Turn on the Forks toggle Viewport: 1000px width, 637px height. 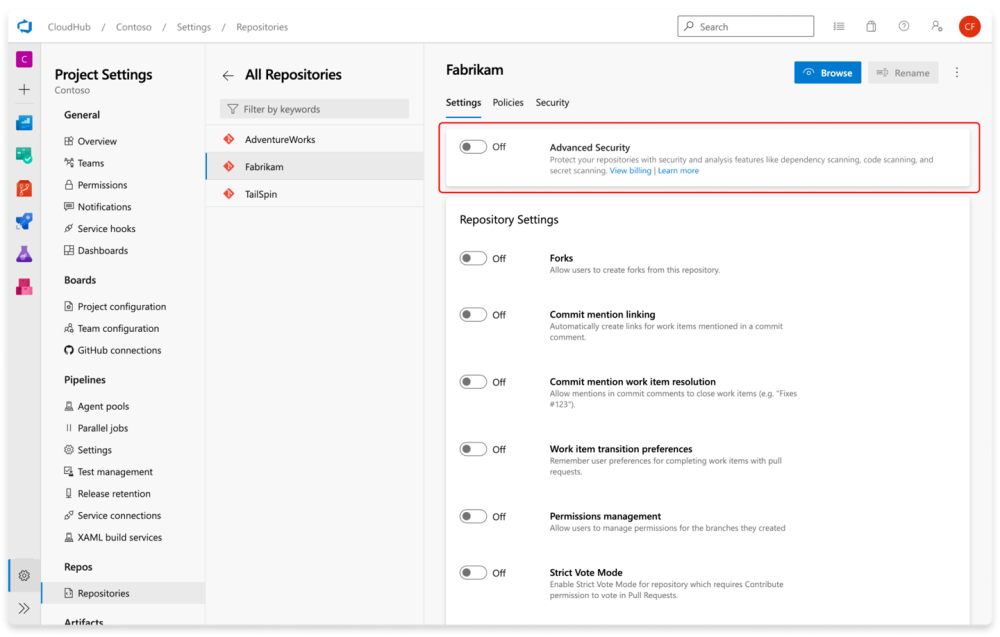click(x=473, y=258)
